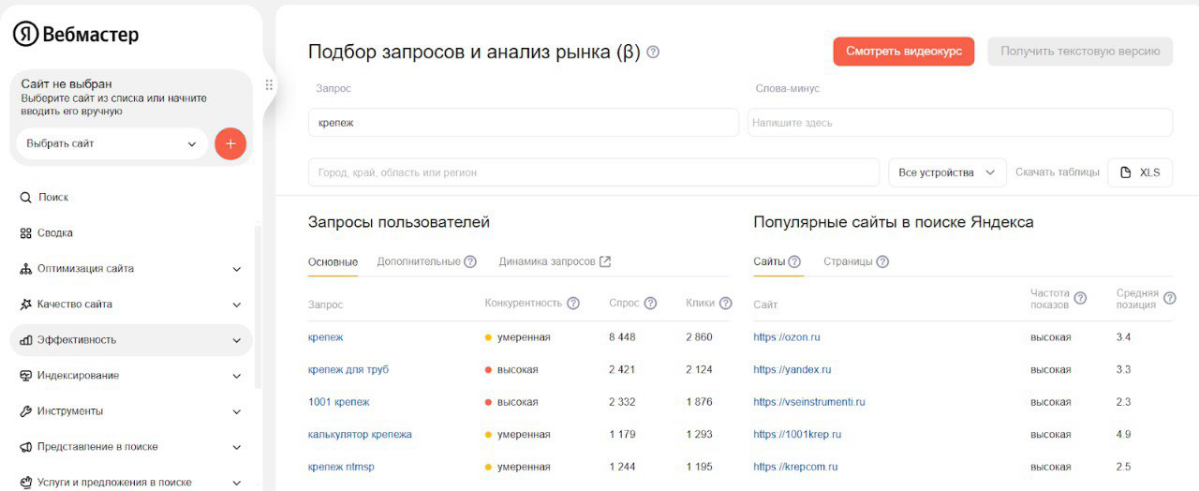Focus the Слова-минус input field
1199x491 pixels.
coord(960,122)
